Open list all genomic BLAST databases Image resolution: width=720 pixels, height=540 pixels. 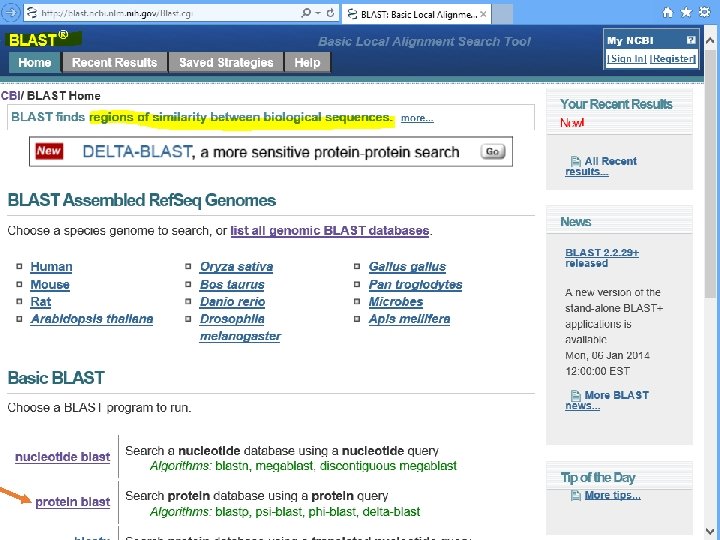coord(330,231)
